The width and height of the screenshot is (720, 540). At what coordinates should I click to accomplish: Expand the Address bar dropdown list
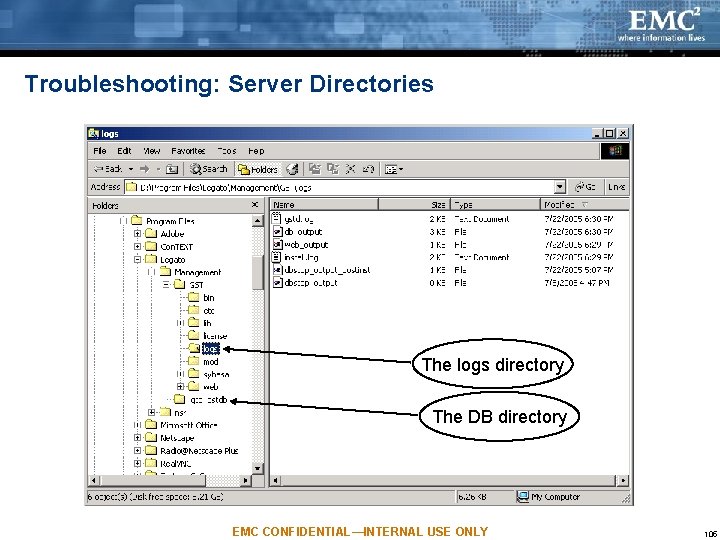560,187
